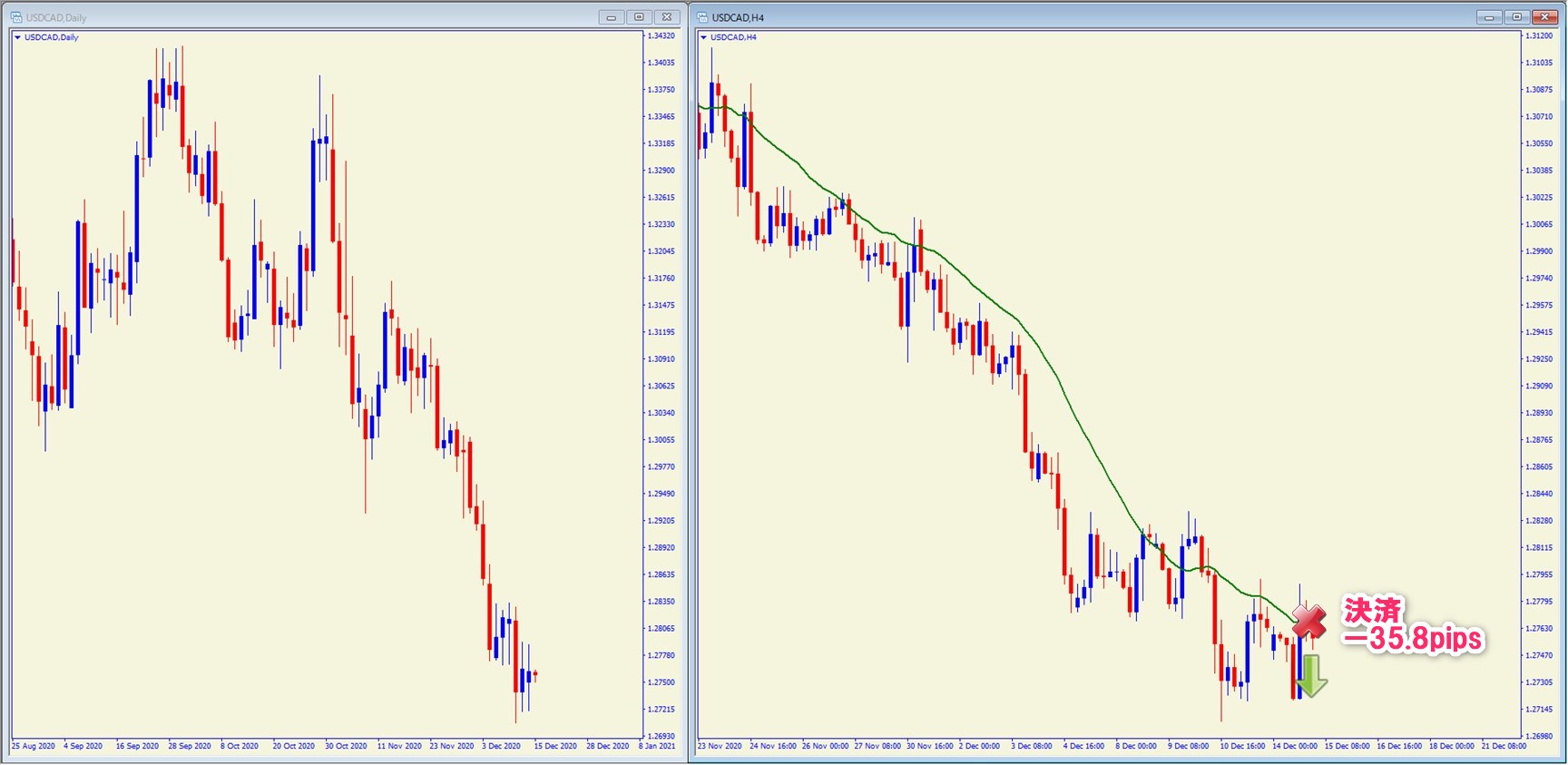Click price level 1.30910 on Daily axis
This screenshot has height=765, width=1568.
661,359
